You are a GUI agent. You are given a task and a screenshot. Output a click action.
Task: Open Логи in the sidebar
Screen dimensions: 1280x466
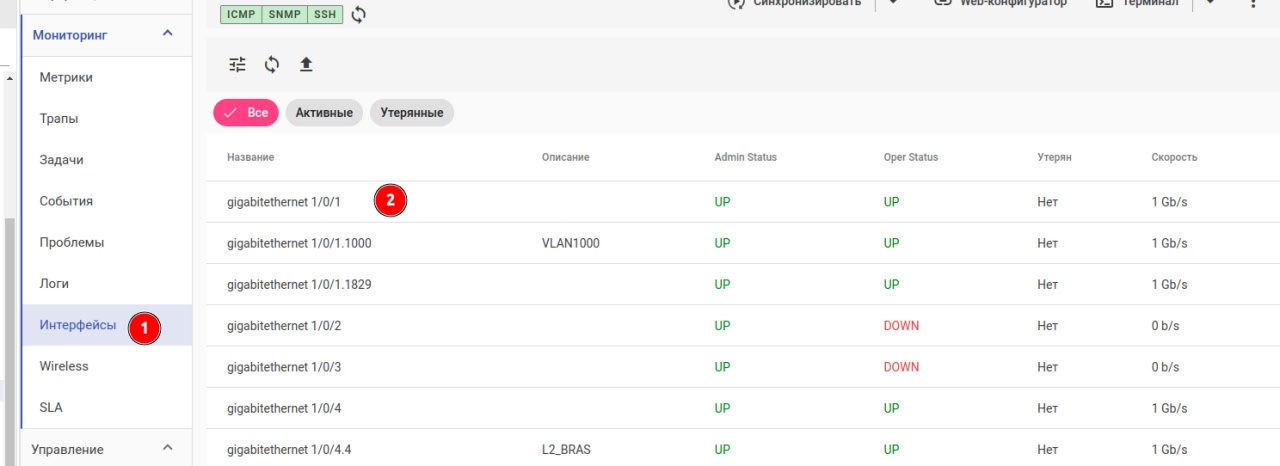click(x=106, y=284)
